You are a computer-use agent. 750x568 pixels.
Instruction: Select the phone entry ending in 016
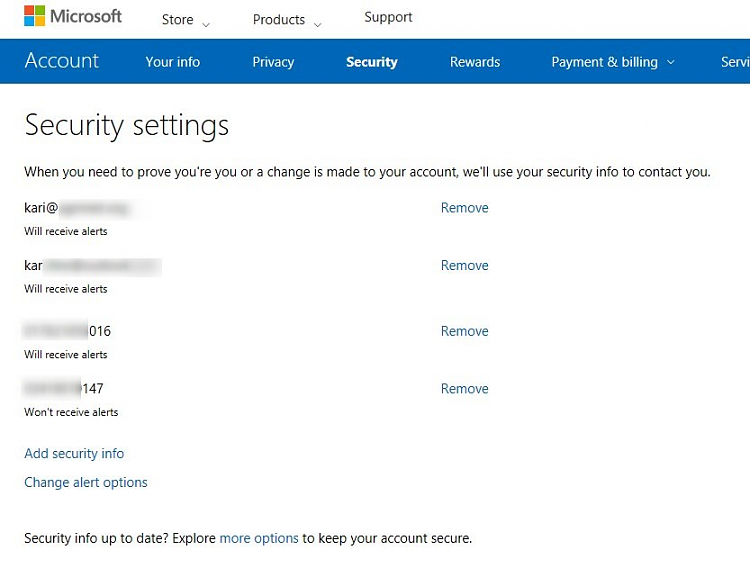click(68, 331)
